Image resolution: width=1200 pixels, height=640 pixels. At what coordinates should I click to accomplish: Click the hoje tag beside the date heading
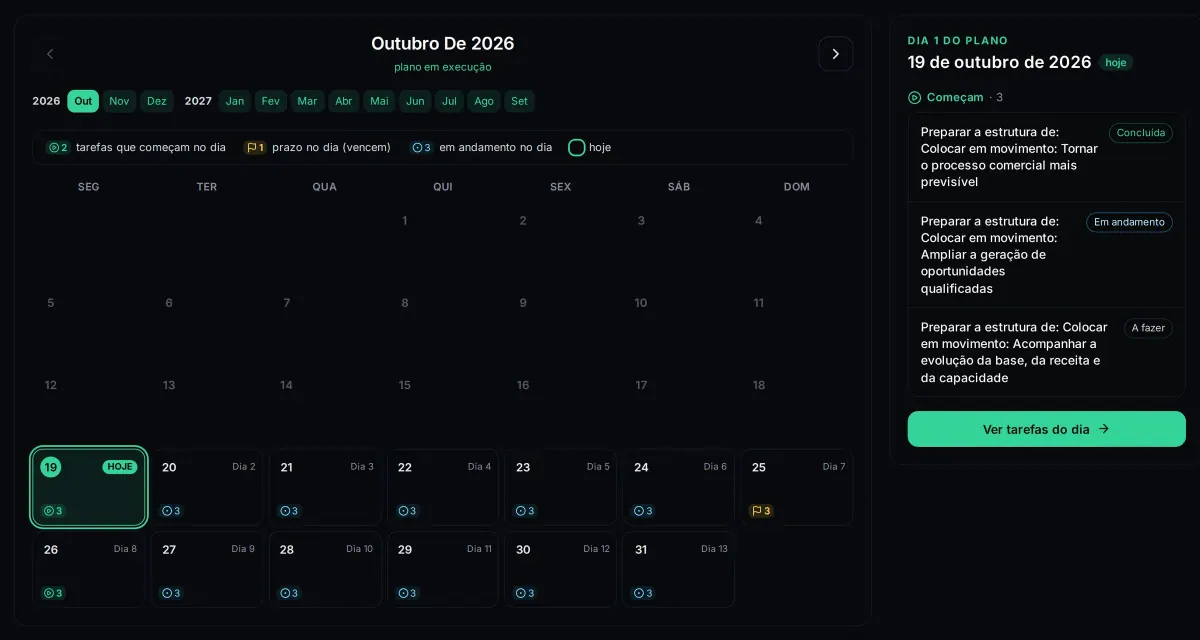(1116, 62)
